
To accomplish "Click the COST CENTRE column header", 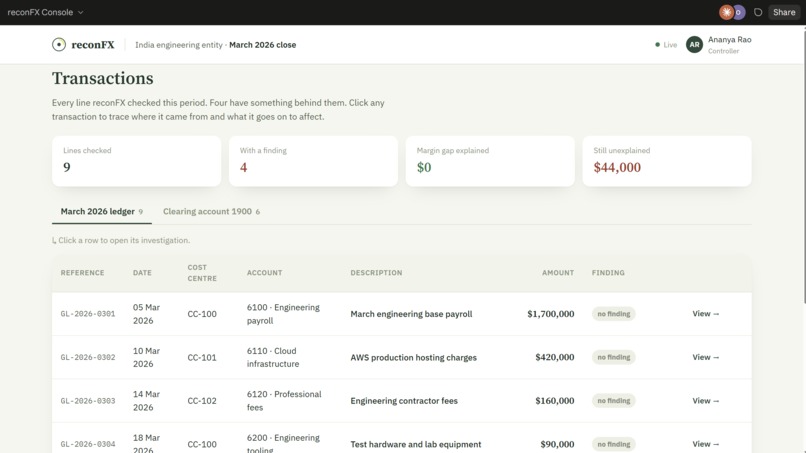I will (202, 273).
